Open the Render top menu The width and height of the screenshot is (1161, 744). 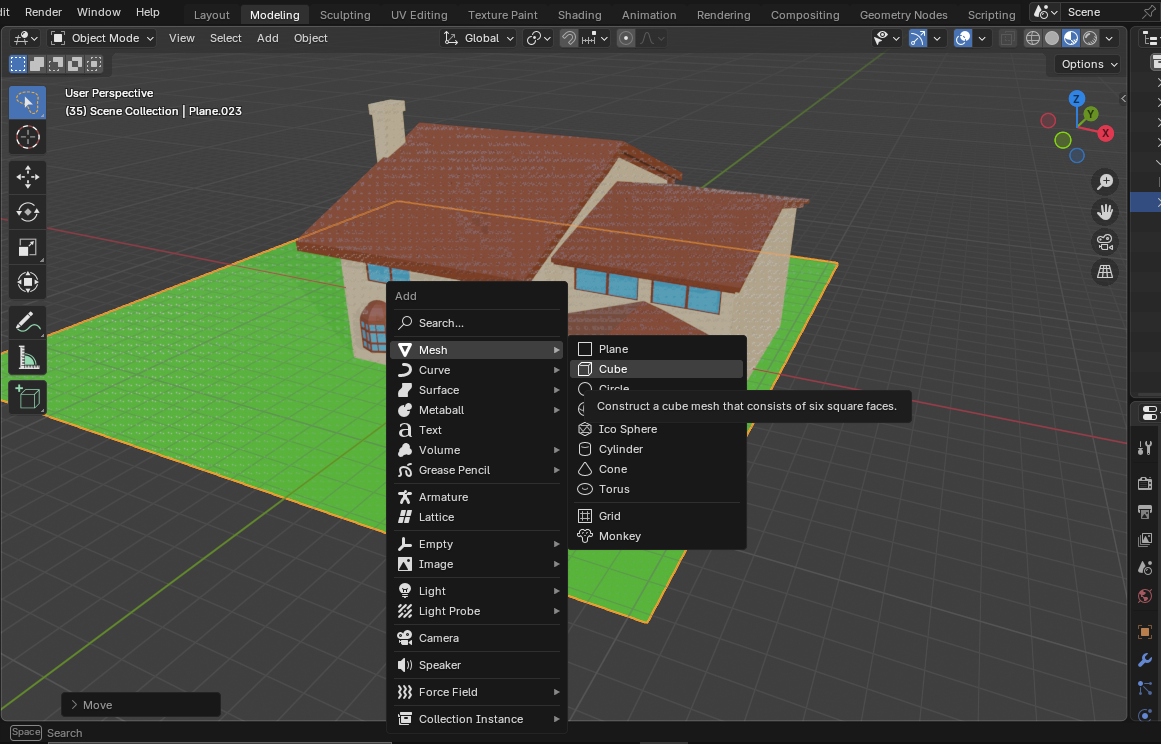44,12
